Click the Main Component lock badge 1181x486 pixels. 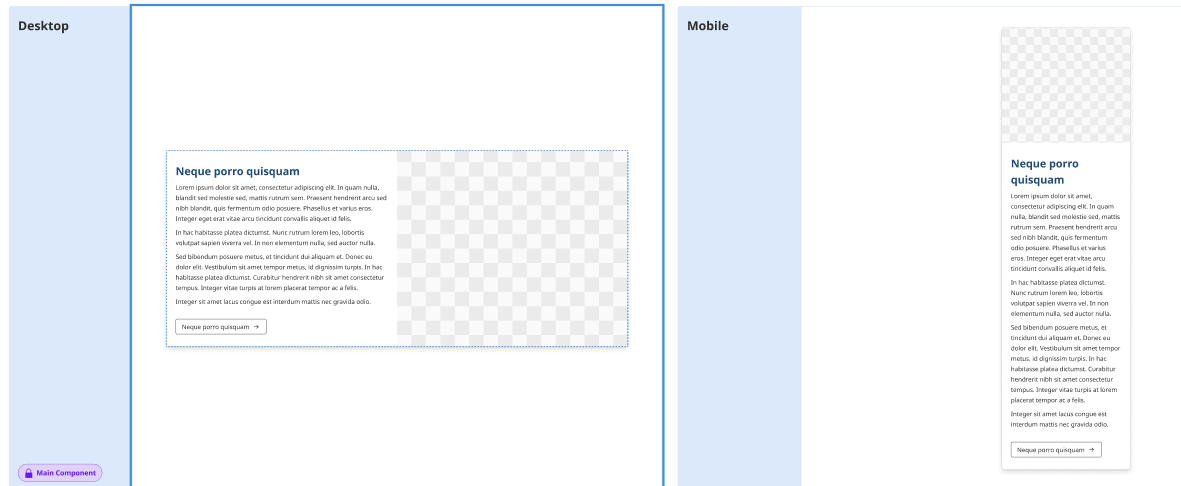click(60, 473)
